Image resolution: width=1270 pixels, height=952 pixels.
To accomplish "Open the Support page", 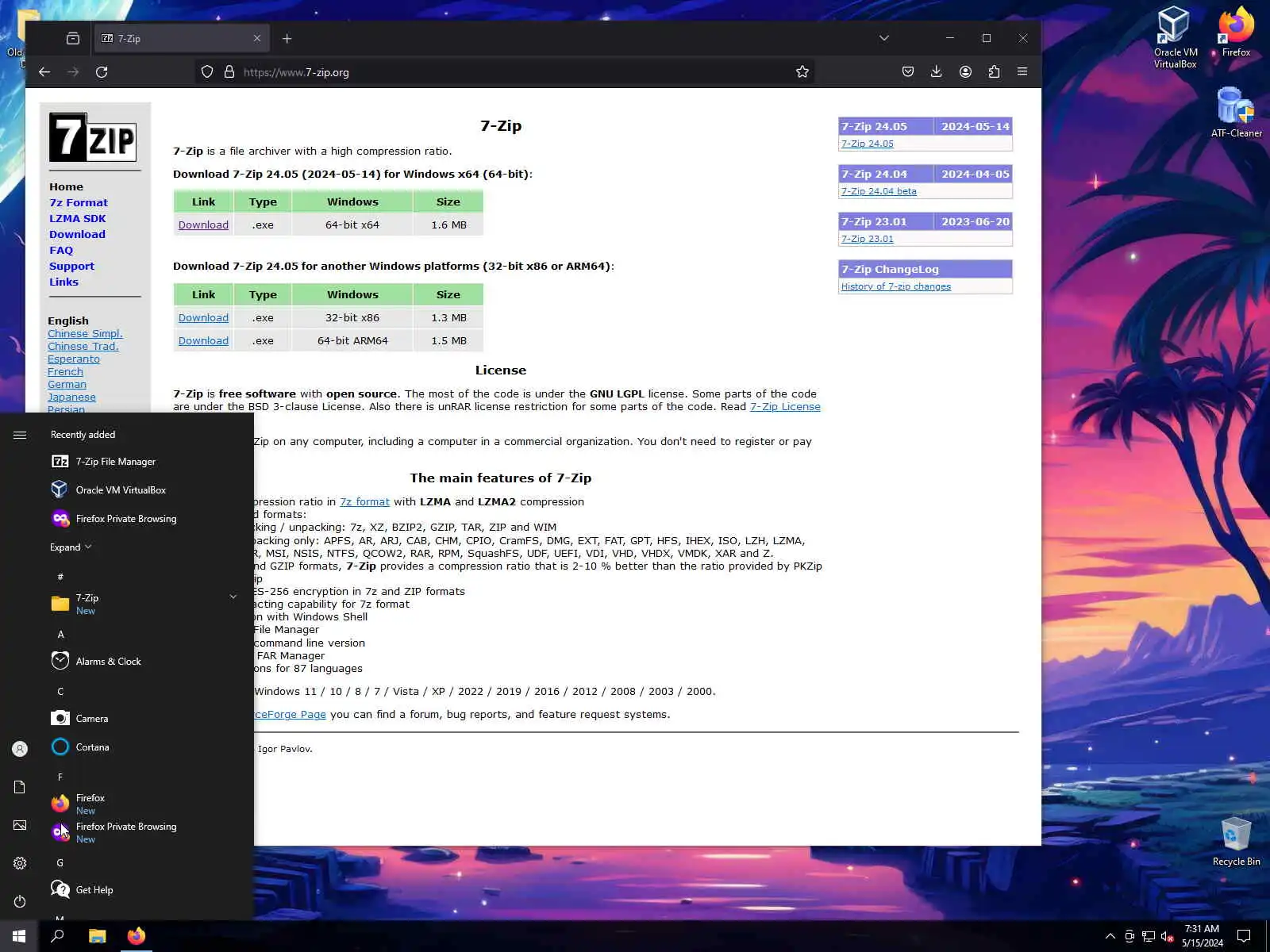I will point(71,267).
